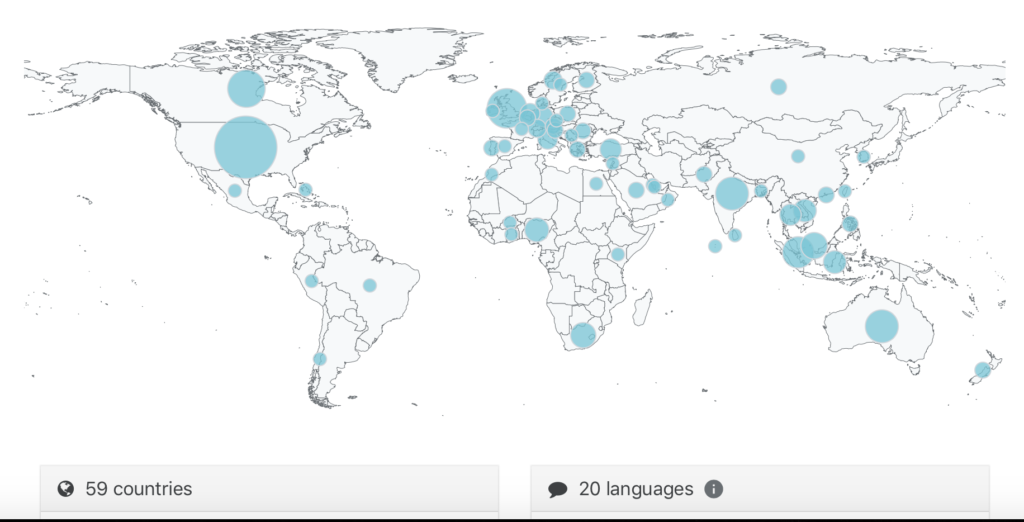This screenshot has width=1024, height=522.
Task: Select the bubble over Sri Lanka
Action: (x=735, y=235)
